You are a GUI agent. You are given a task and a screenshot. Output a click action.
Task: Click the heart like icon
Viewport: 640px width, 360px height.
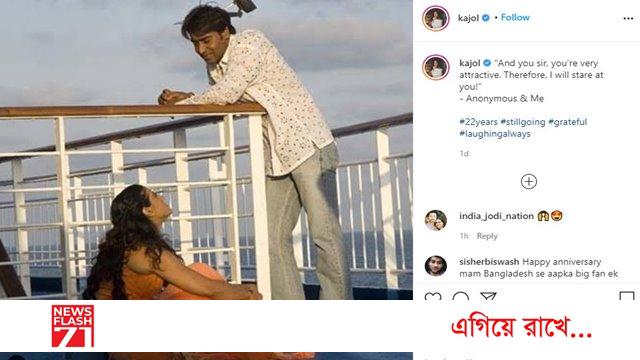point(433,296)
